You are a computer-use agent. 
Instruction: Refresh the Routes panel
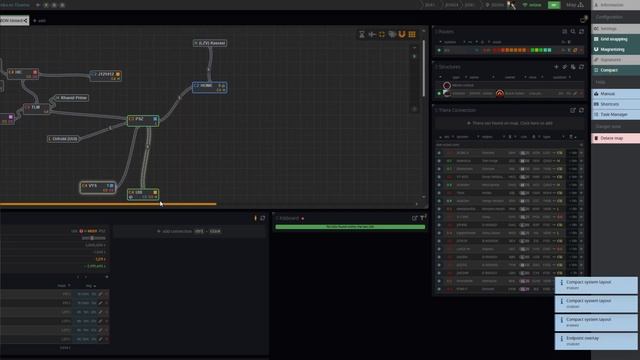coord(582,31)
